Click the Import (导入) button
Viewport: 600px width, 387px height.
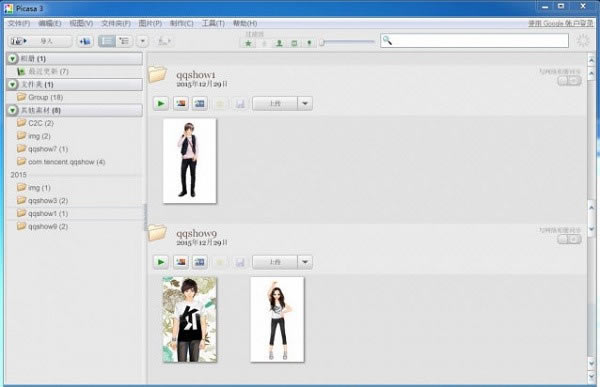(40, 41)
